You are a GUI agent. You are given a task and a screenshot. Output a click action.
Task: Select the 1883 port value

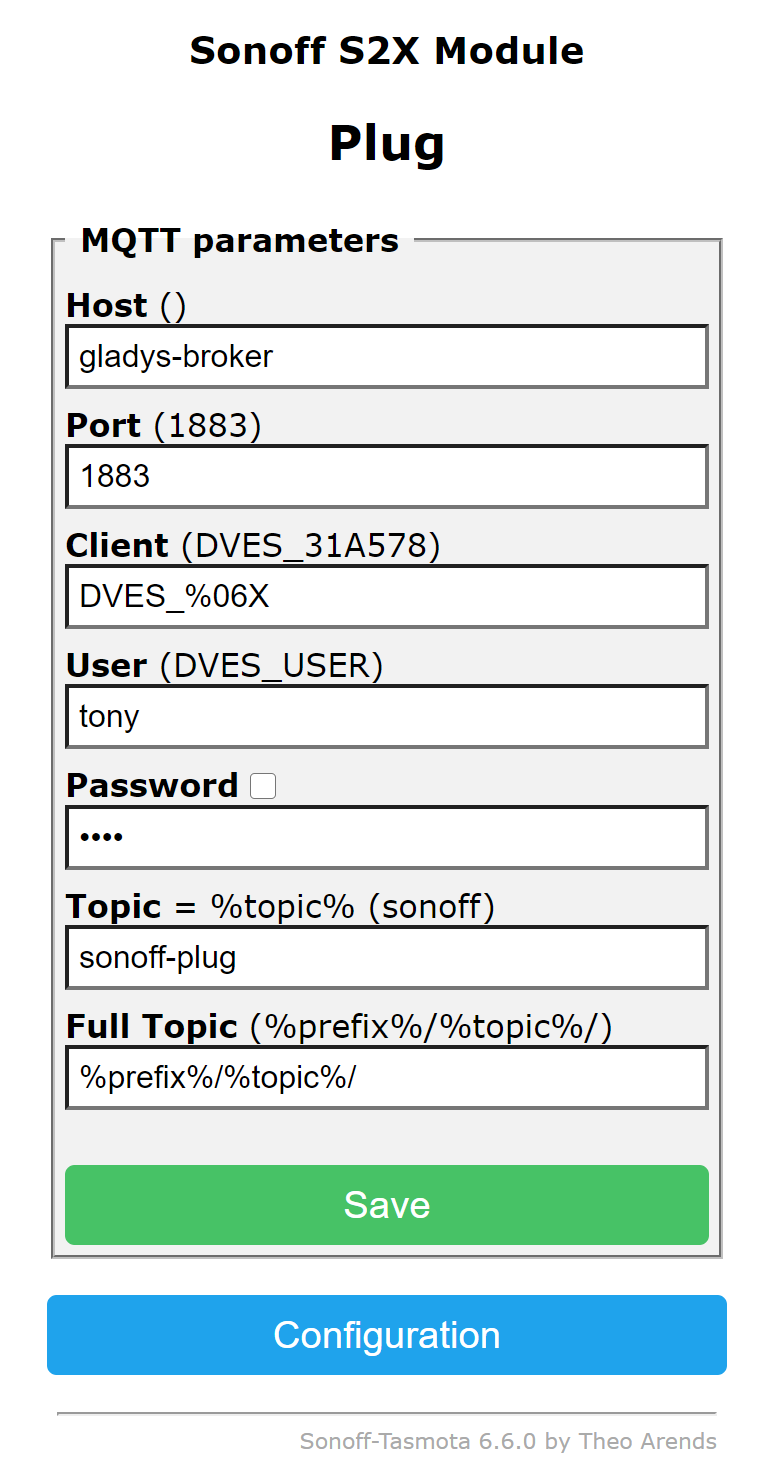click(x=113, y=476)
